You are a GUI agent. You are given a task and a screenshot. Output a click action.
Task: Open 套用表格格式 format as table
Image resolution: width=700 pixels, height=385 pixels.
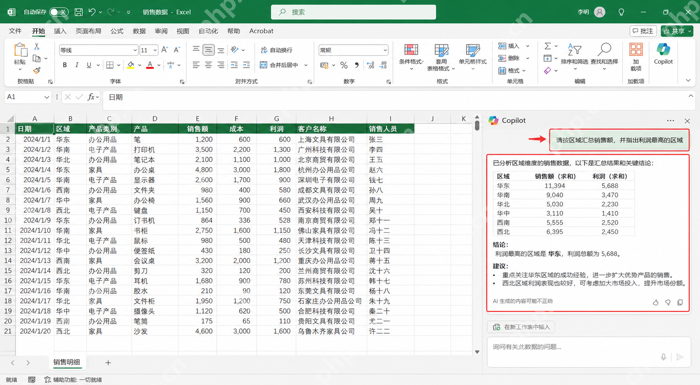441,57
